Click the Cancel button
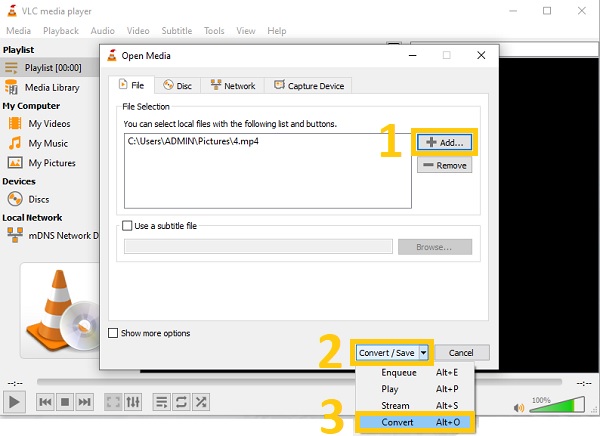 (x=462, y=353)
